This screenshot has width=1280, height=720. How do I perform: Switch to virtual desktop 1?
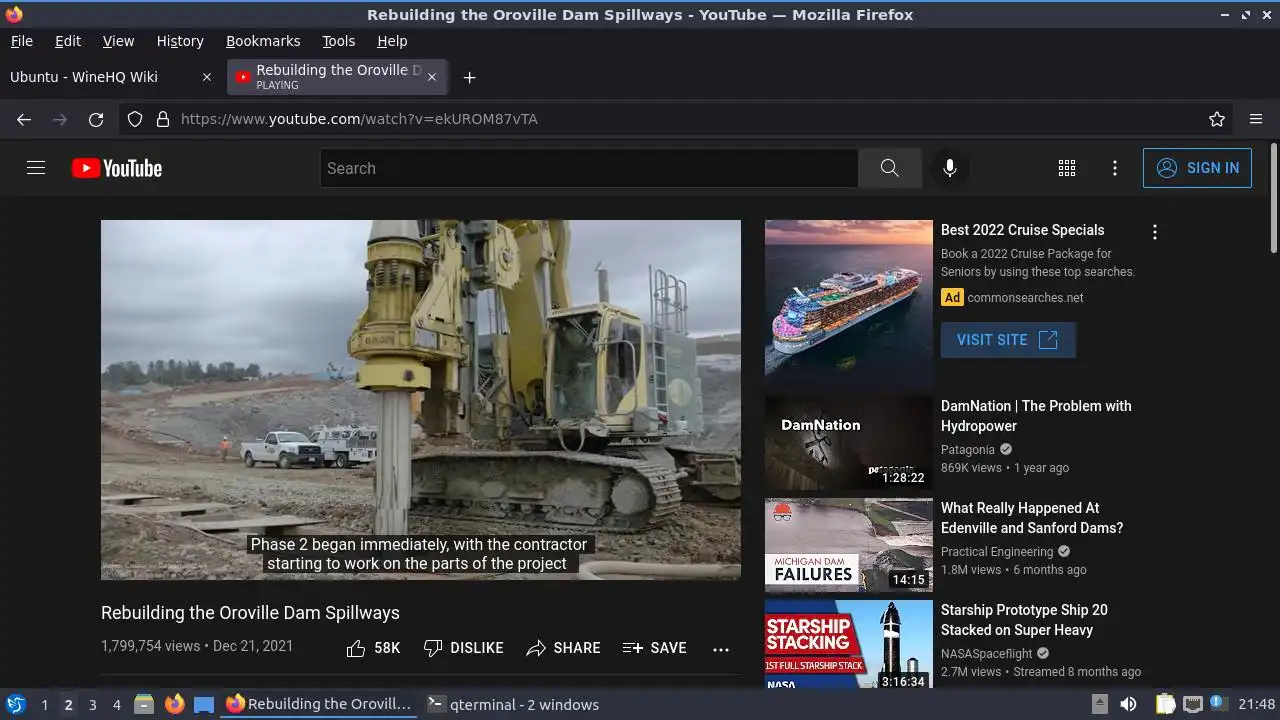(x=44, y=704)
